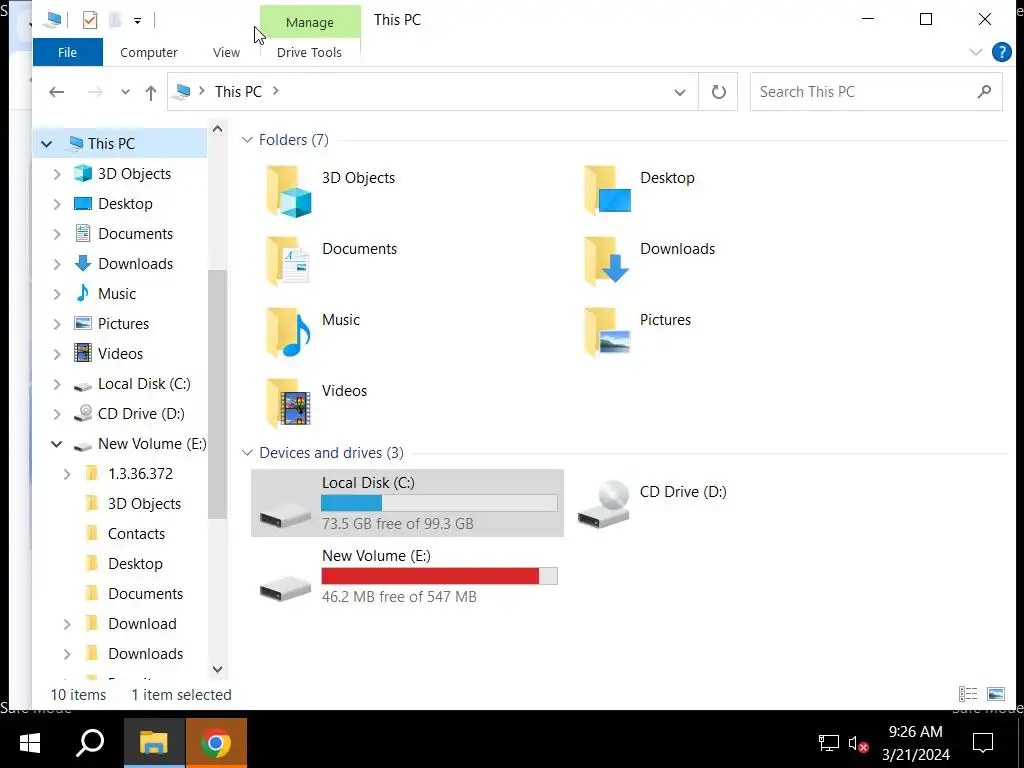Expand the Downloads node under This PC
The height and width of the screenshot is (768, 1024).
pyautogui.click(x=57, y=264)
